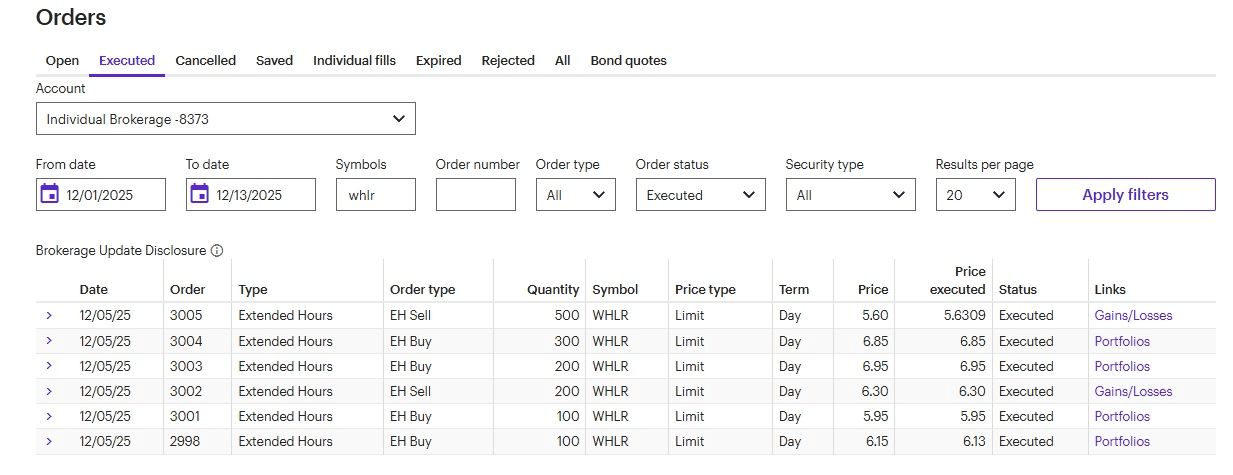Expand order 3004 row details
Viewport: 1233px width, 475px height.
tap(49, 341)
